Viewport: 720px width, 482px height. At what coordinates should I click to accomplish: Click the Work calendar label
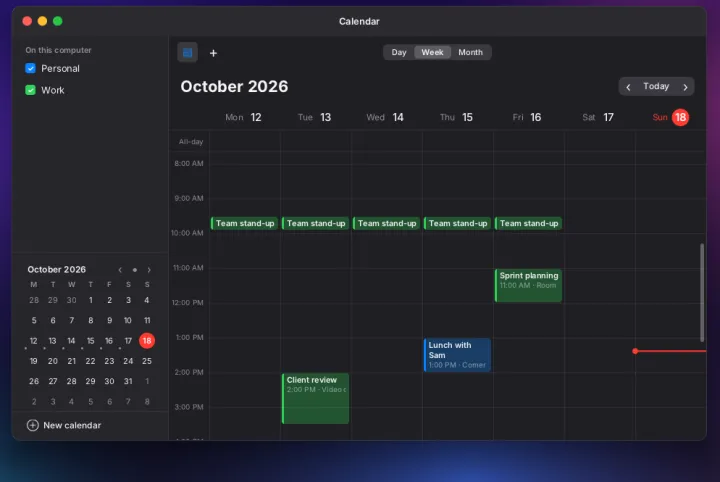coord(53,90)
